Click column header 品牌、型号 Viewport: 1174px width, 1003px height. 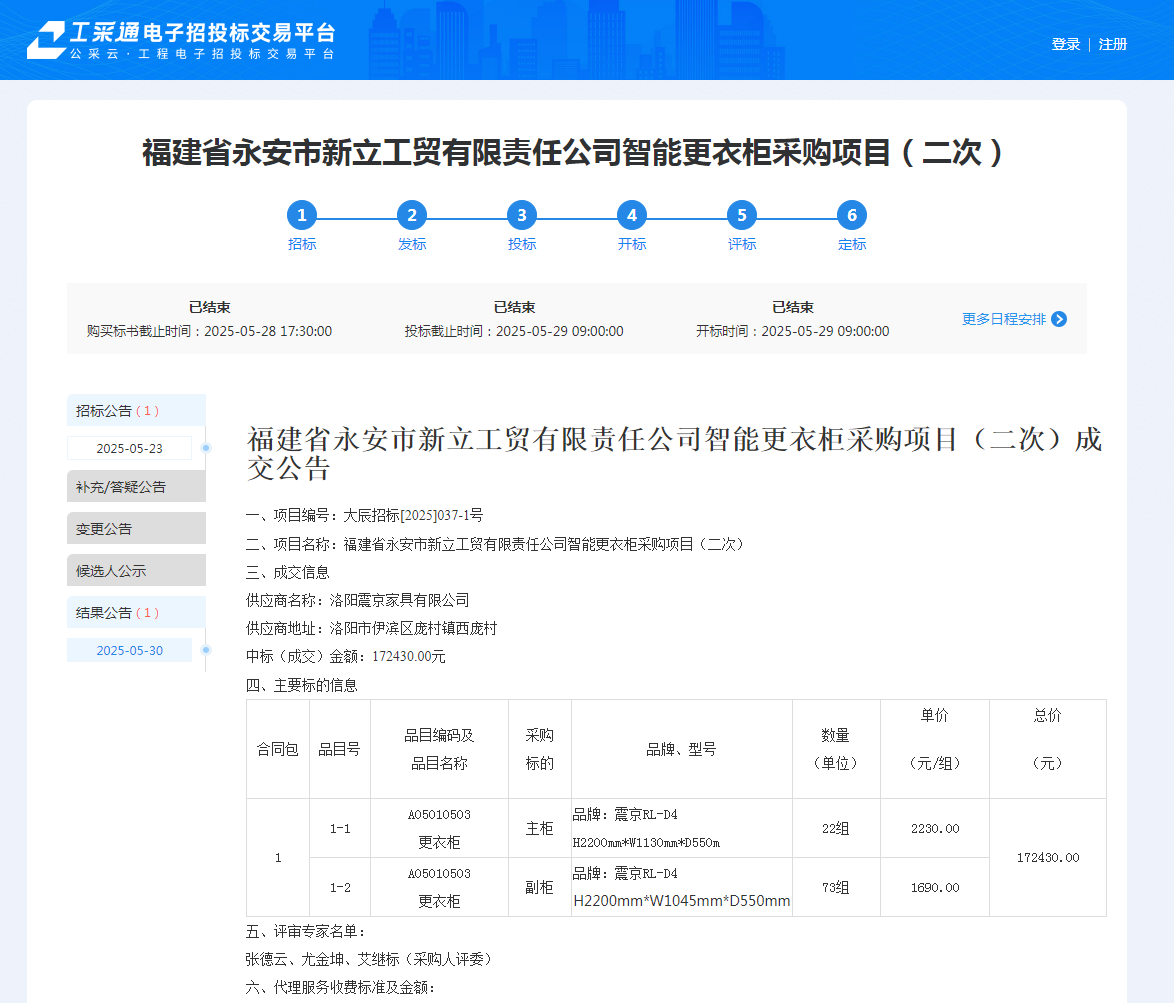pyautogui.click(x=681, y=749)
